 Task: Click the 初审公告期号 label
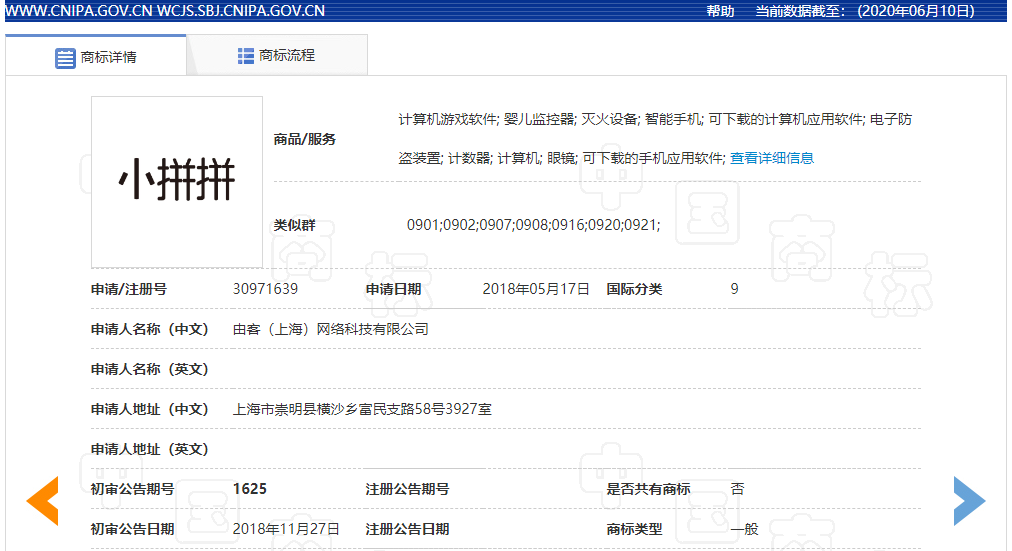[132, 489]
